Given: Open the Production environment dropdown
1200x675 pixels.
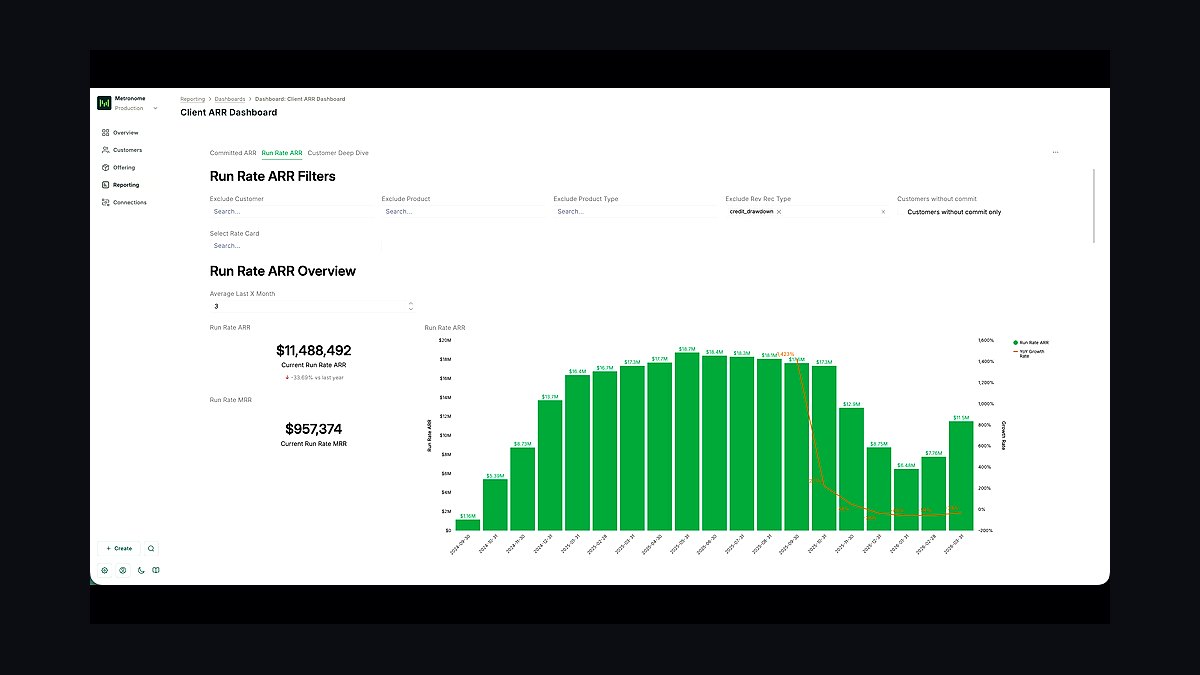Looking at the screenshot, I should pyautogui.click(x=136, y=108).
